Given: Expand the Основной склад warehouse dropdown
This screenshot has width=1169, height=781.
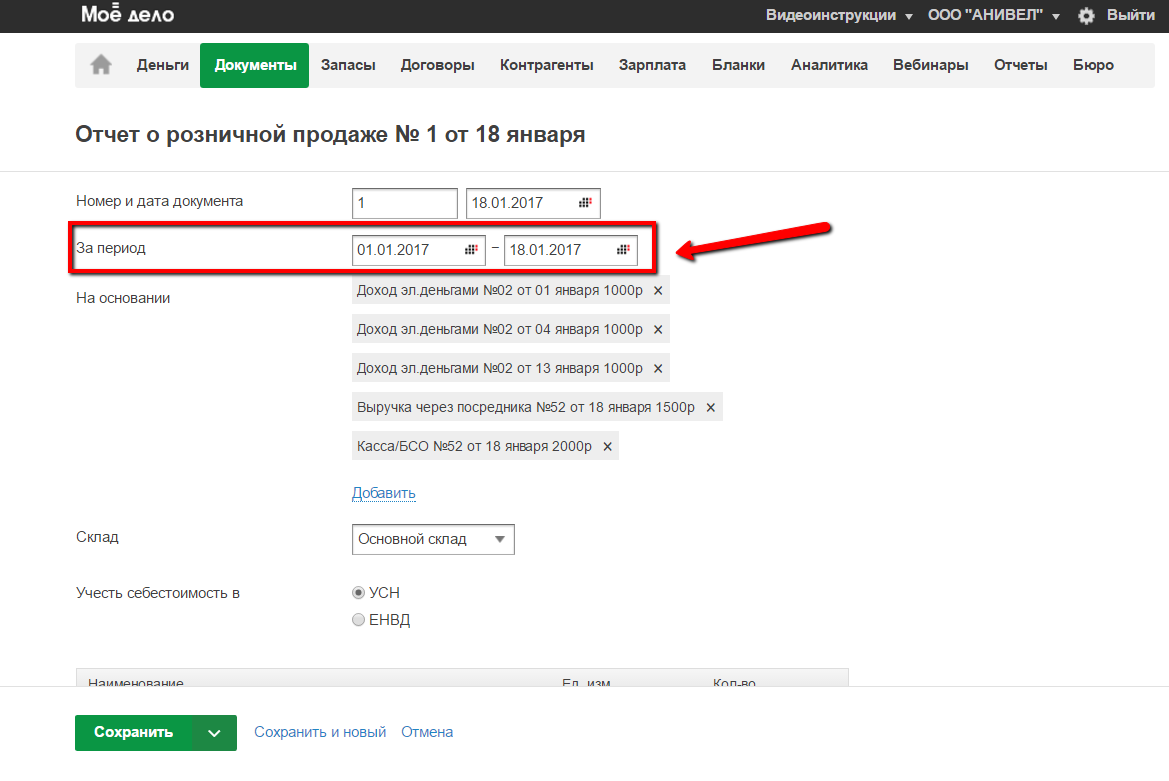Looking at the screenshot, I should click(x=433, y=539).
